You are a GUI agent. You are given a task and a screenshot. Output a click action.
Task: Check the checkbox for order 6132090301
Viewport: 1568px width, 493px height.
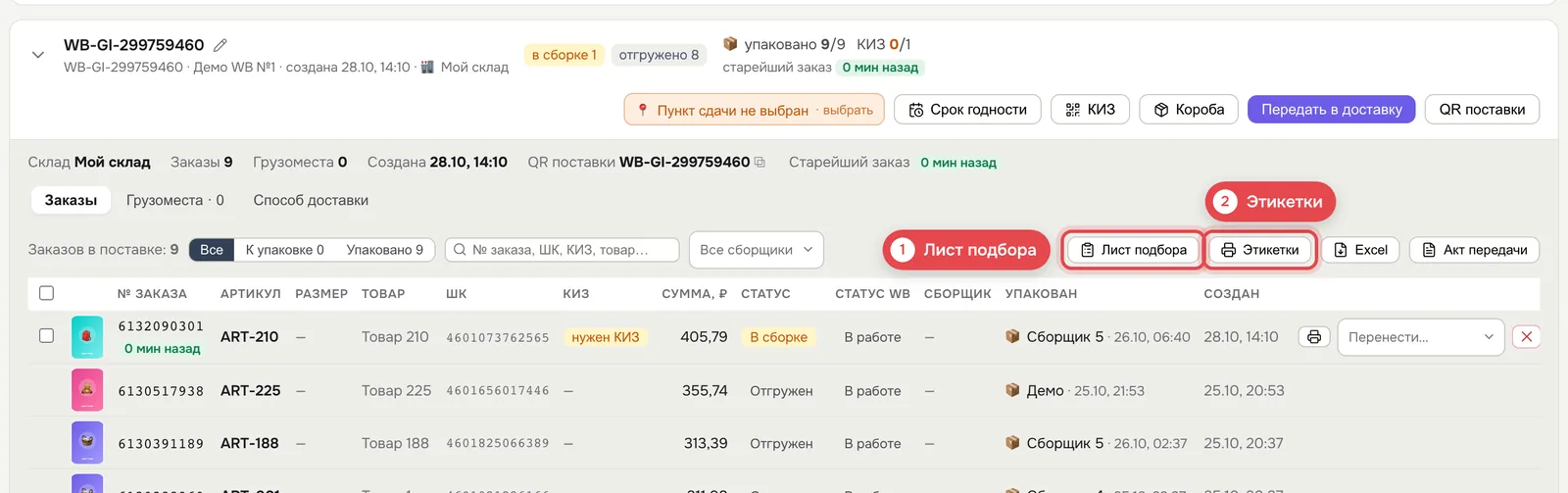pos(46,335)
